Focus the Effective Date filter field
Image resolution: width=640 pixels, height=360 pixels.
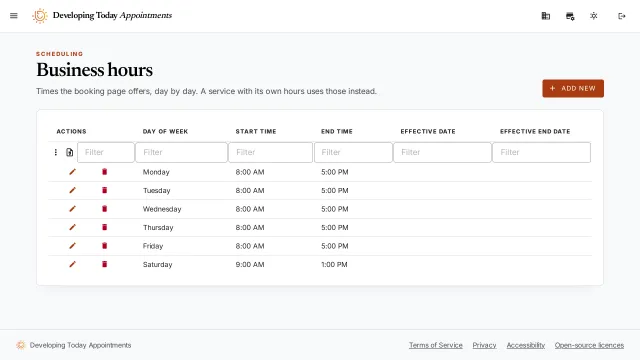[x=442, y=152]
